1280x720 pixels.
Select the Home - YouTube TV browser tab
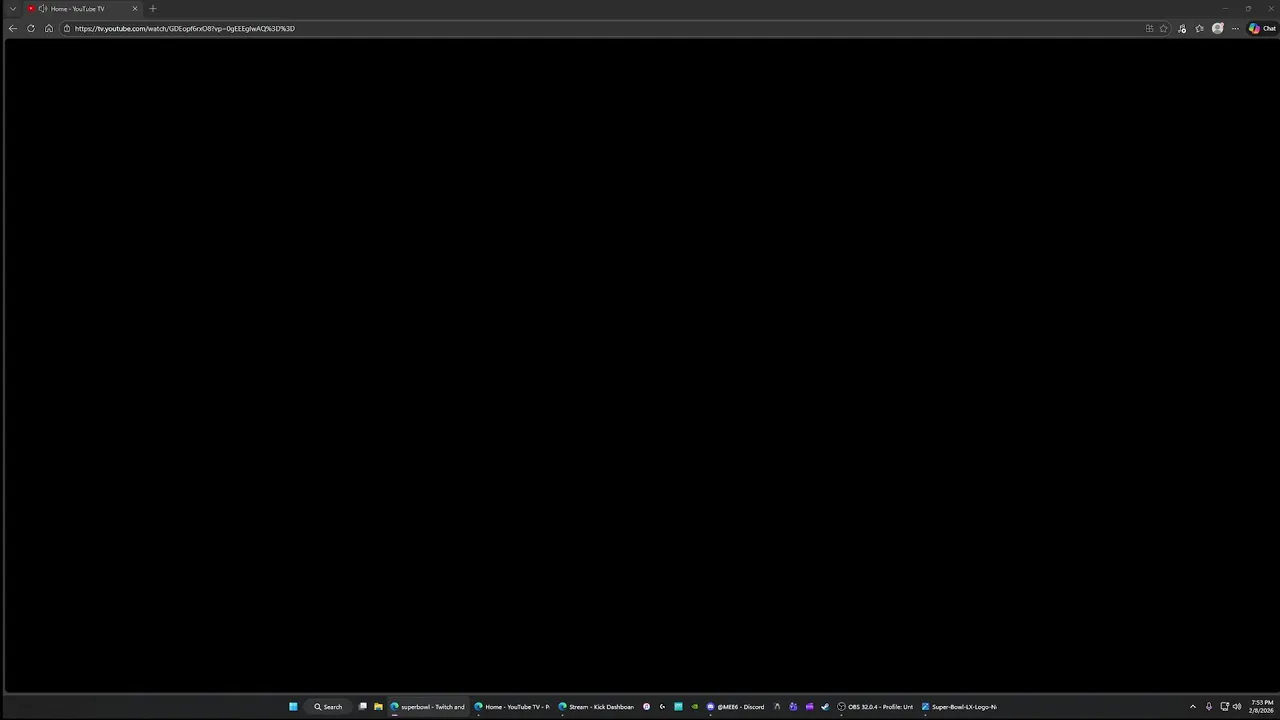83,9
